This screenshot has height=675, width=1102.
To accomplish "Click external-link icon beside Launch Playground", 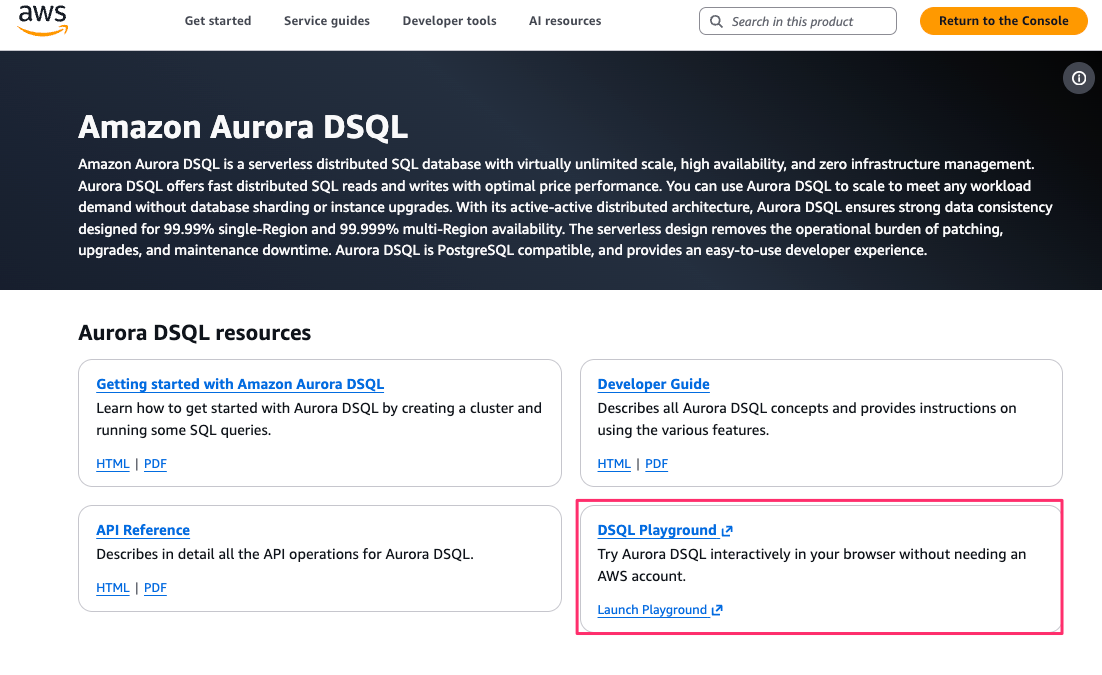I will click(x=716, y=610).
